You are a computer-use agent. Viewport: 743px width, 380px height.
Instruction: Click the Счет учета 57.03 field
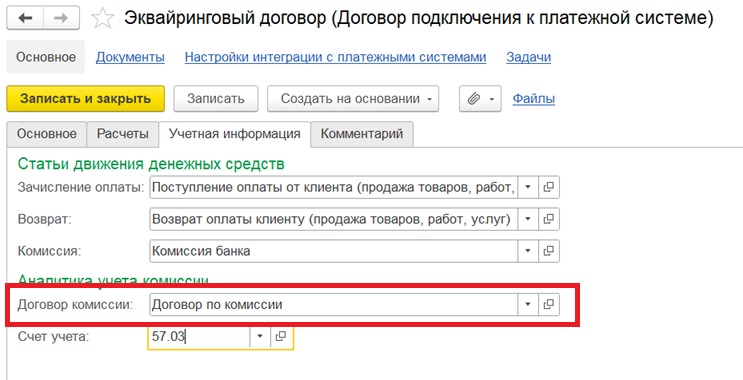tap(199, 336)
